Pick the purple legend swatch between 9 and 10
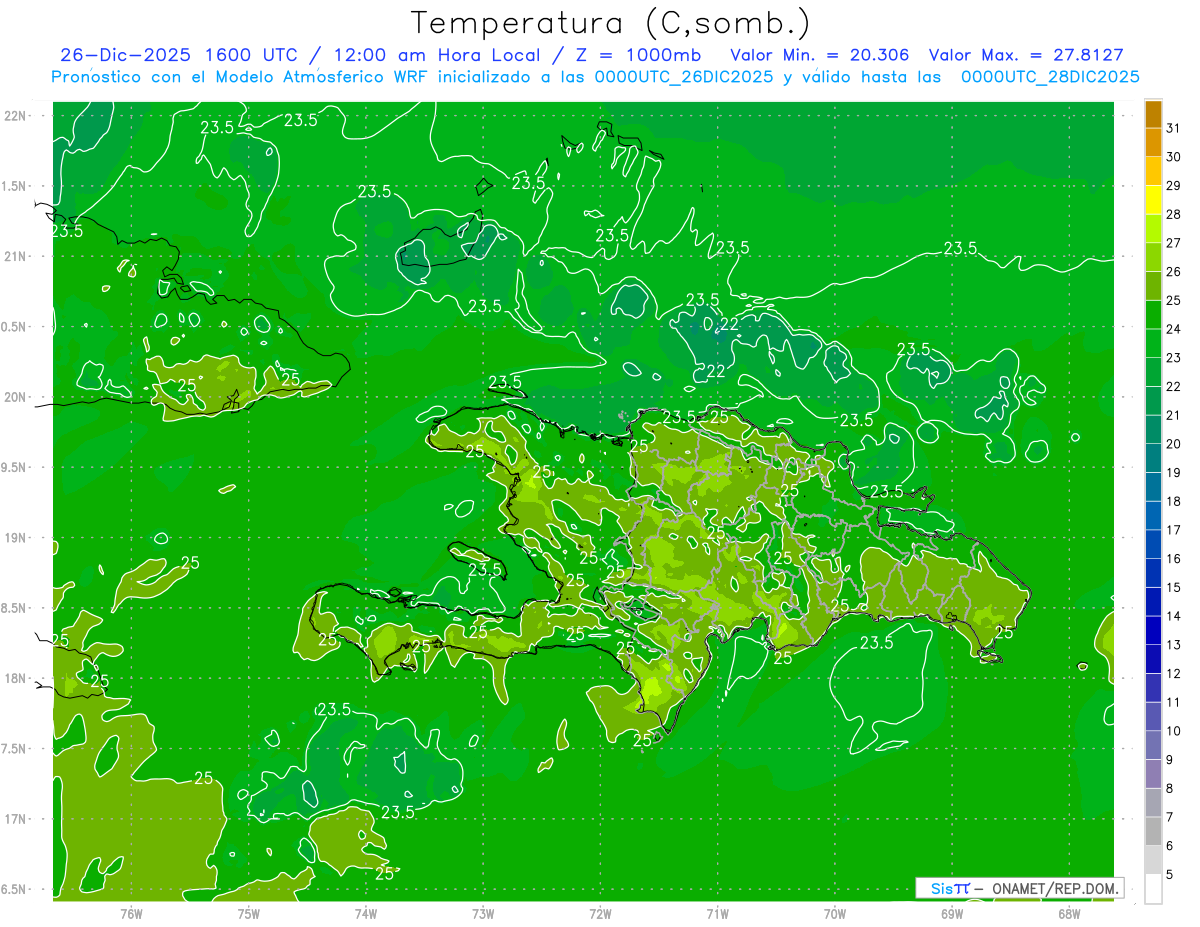Image resolution: width=1200 pixels, height=927 pixels. coord(1153,746)
